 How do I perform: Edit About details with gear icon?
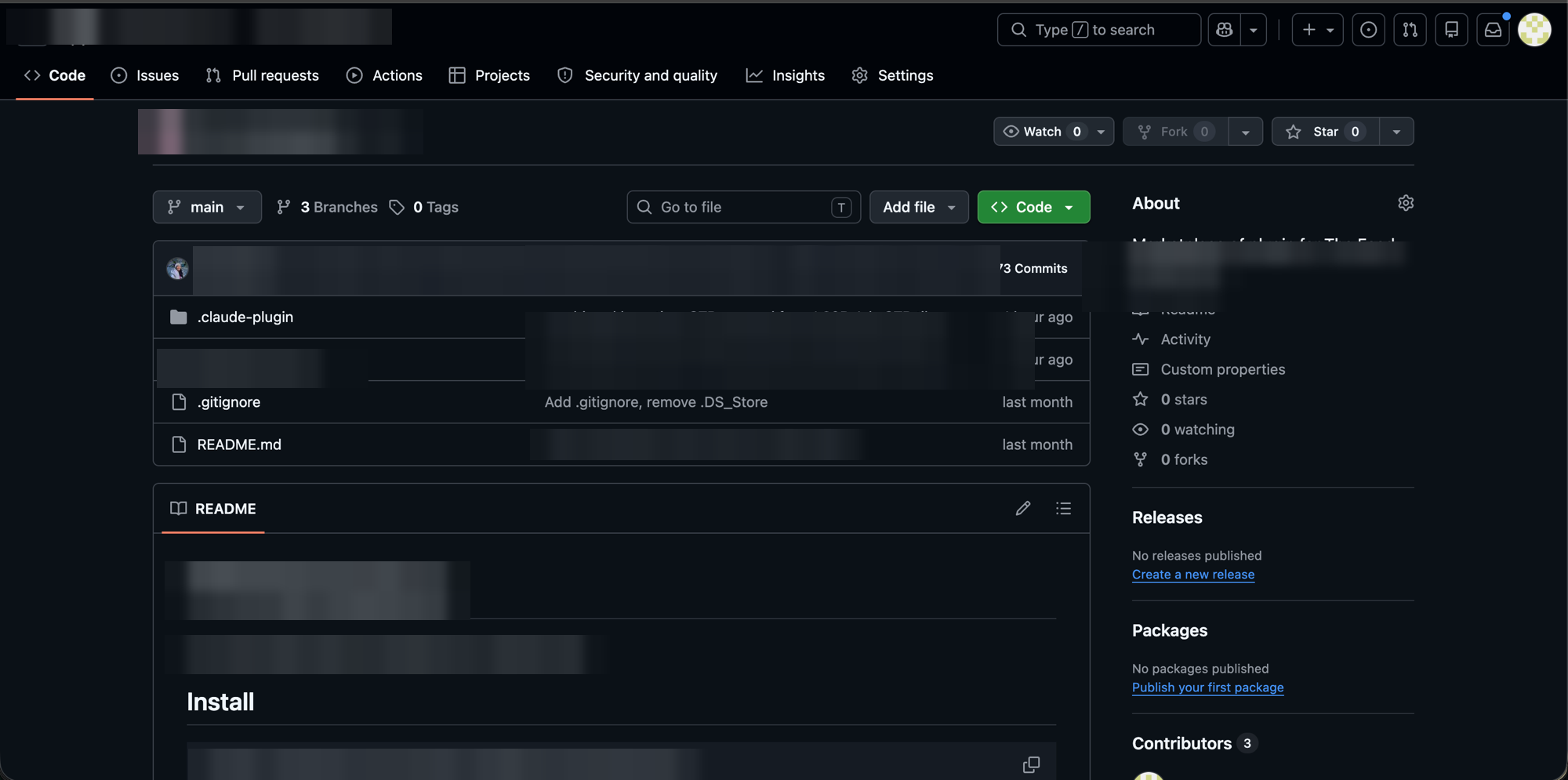click(1405, 203)
